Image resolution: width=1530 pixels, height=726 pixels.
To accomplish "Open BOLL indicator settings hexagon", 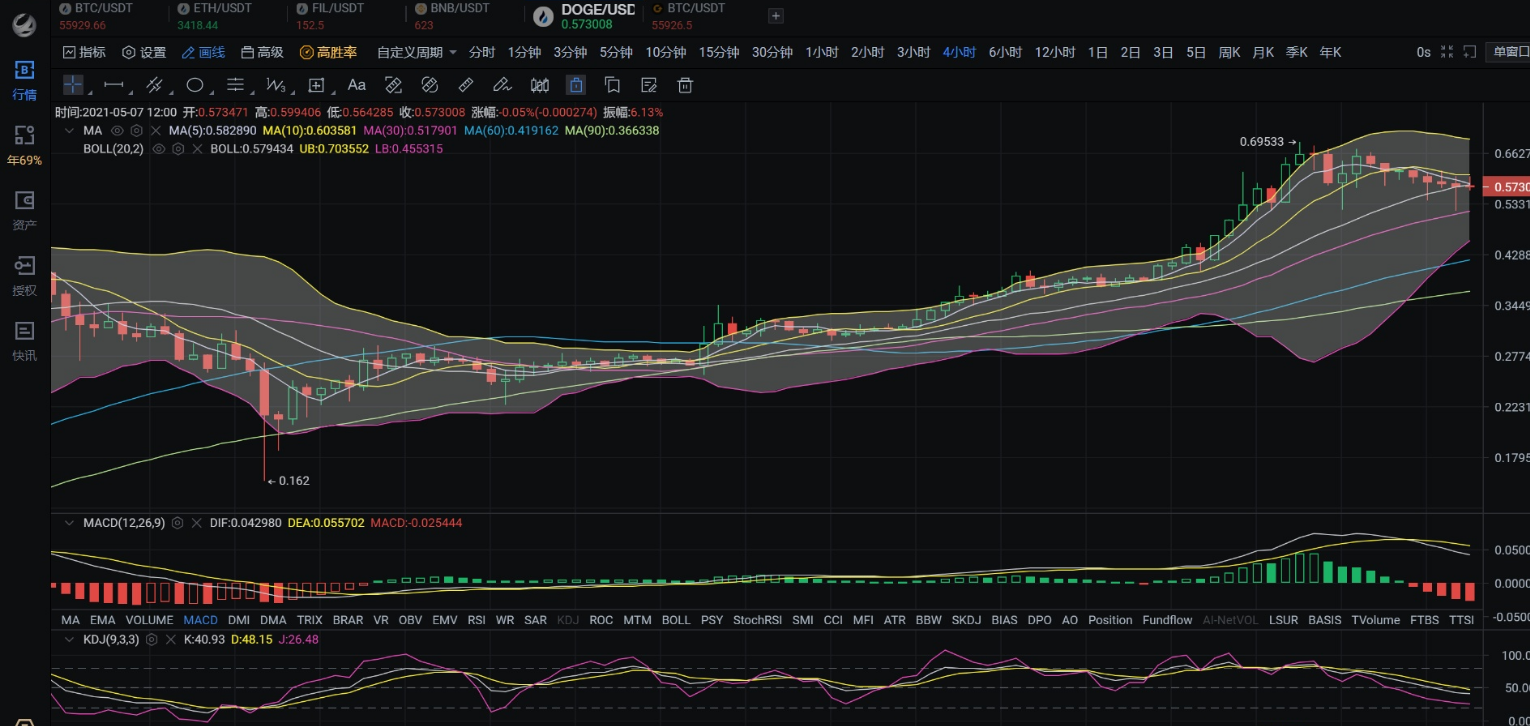I will click(x=178, y=149).
